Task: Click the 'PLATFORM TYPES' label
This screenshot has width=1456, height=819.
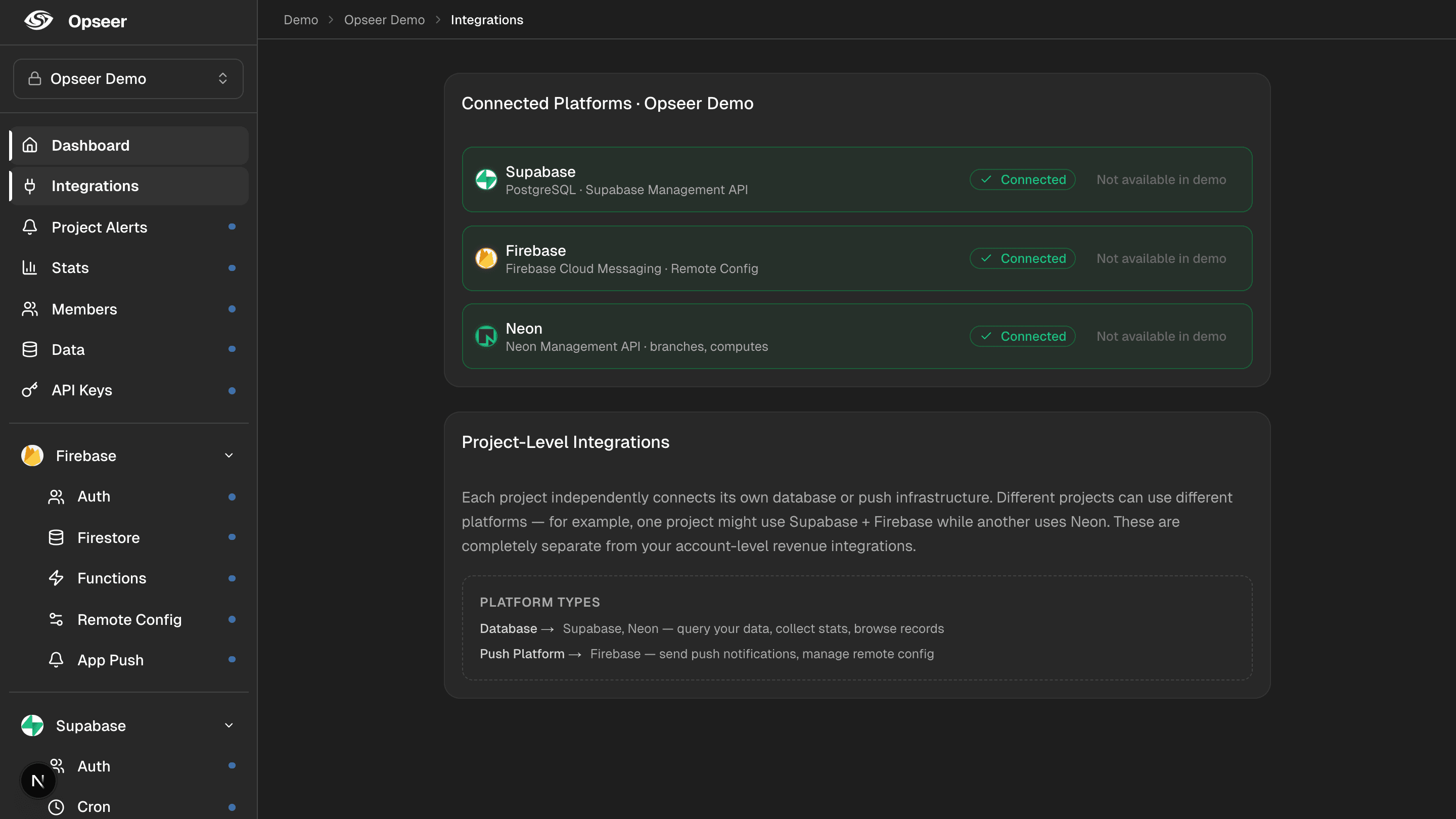Action: 540,603
